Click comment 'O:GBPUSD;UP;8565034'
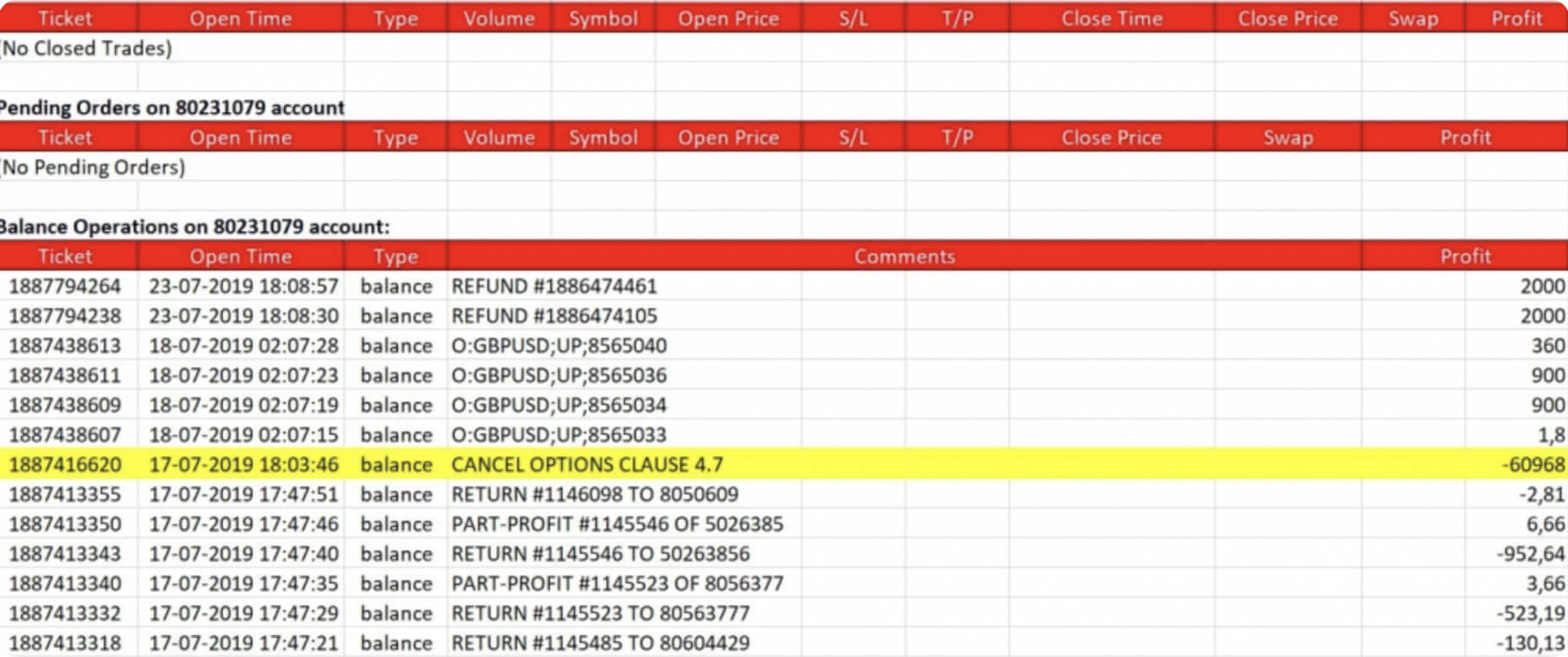This screenshot has height=657, width=1568. (559, 405)
